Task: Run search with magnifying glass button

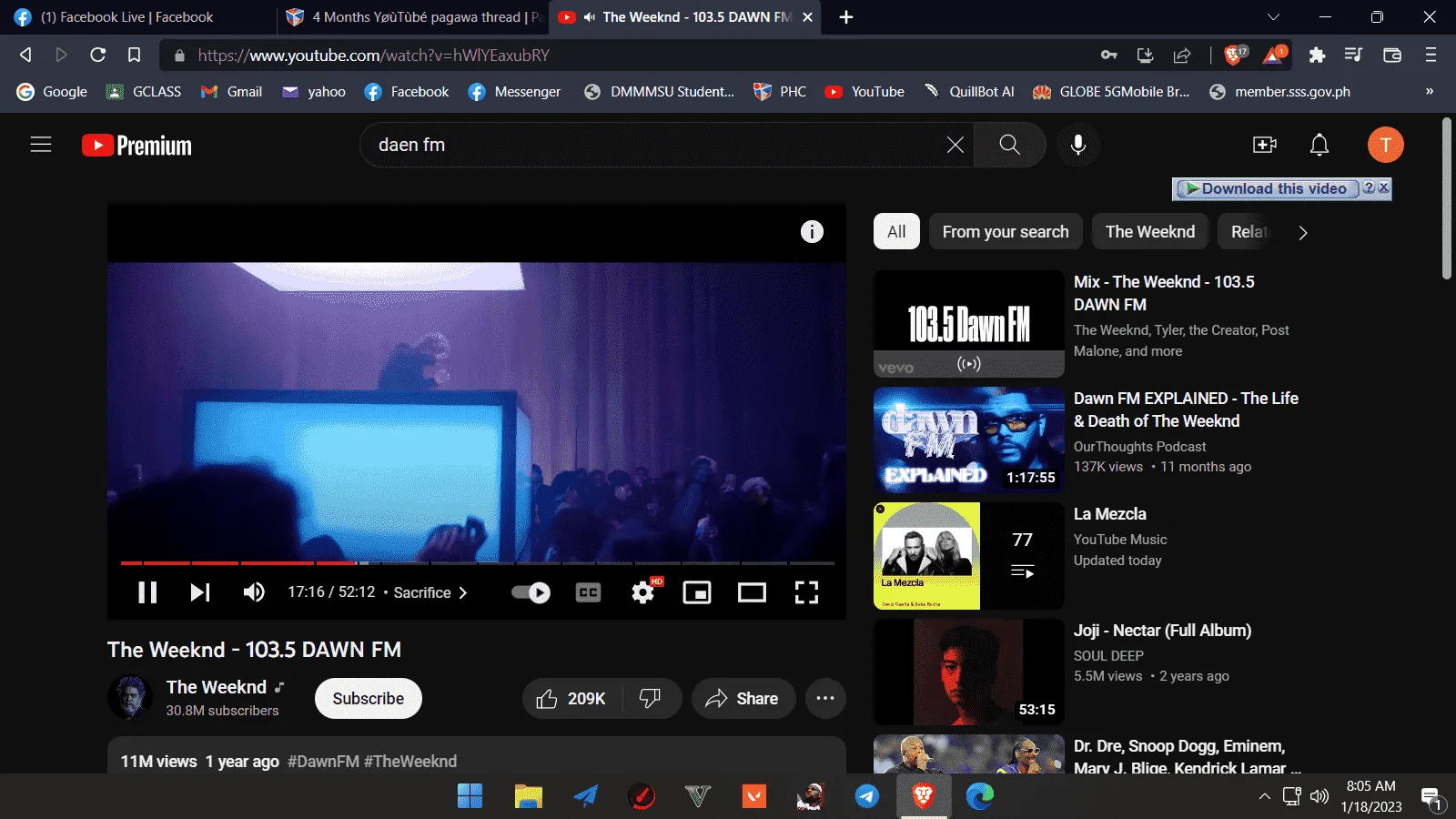Action: tap(1009, 145)
